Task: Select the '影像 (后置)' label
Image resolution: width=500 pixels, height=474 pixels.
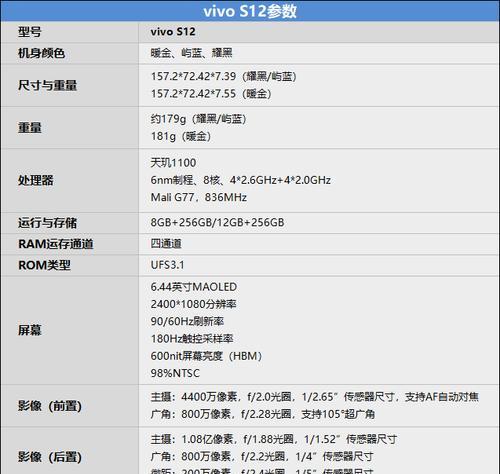Action: tap(50, 457)
